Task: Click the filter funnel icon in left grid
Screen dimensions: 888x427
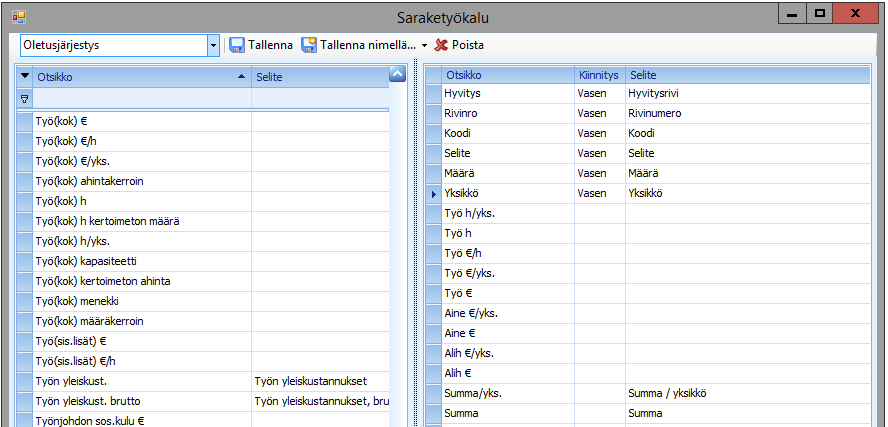Action: point(25,99)
